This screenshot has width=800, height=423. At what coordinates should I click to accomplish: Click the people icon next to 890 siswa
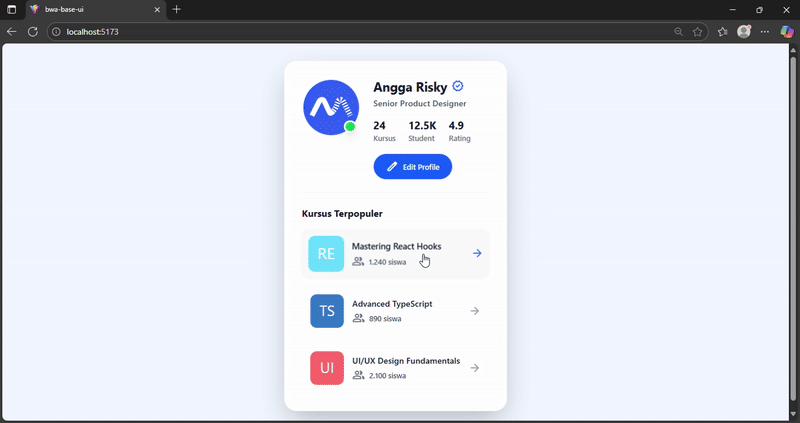point(358,318)
